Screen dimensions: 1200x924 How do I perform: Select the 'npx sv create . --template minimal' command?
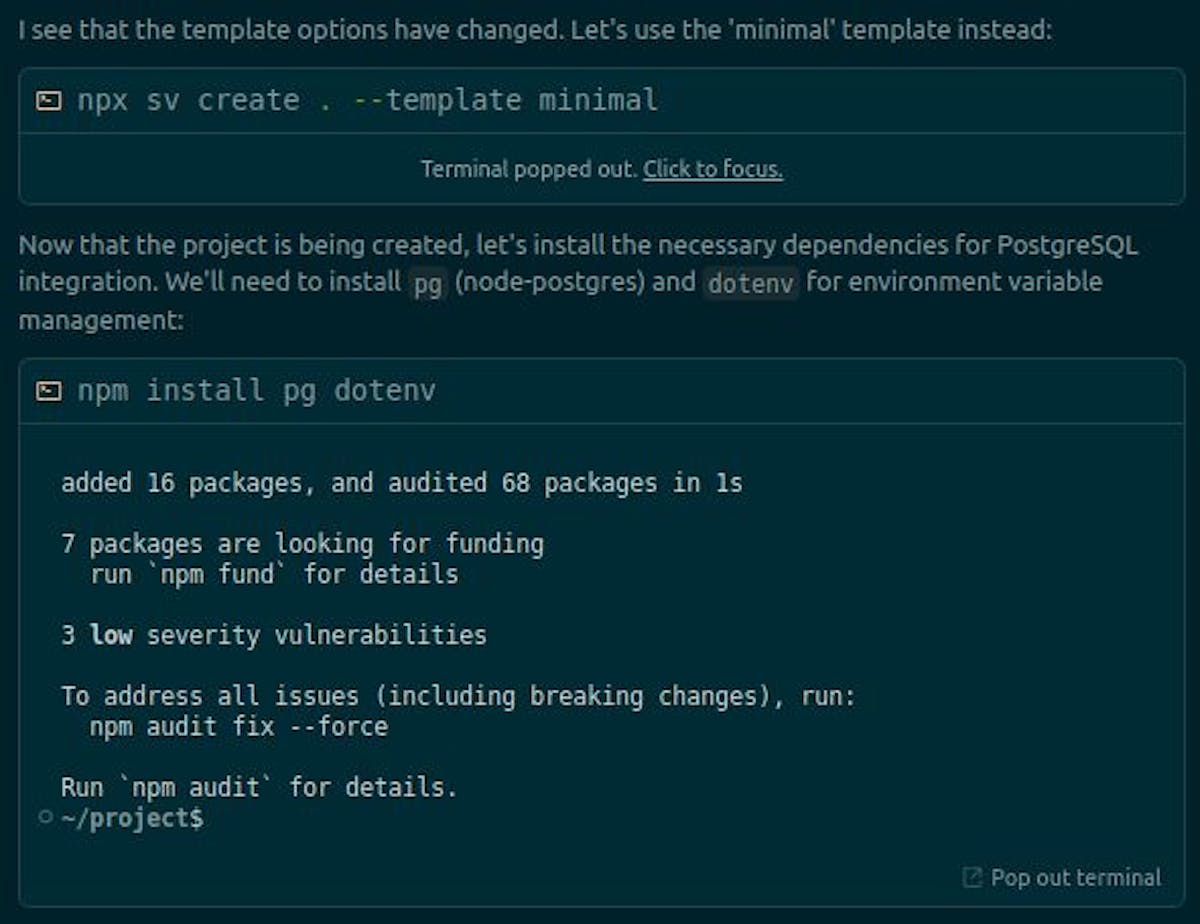pos(367,100)
